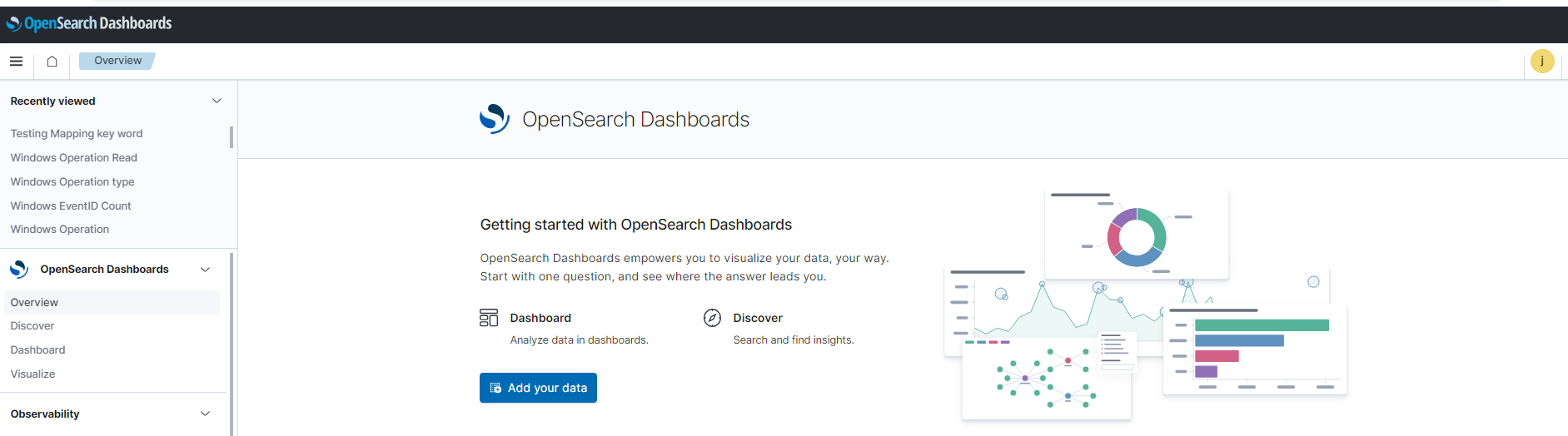Collapse the Recently viewed section
This screenshot has width=1568, height=436.
coord(217,101)
